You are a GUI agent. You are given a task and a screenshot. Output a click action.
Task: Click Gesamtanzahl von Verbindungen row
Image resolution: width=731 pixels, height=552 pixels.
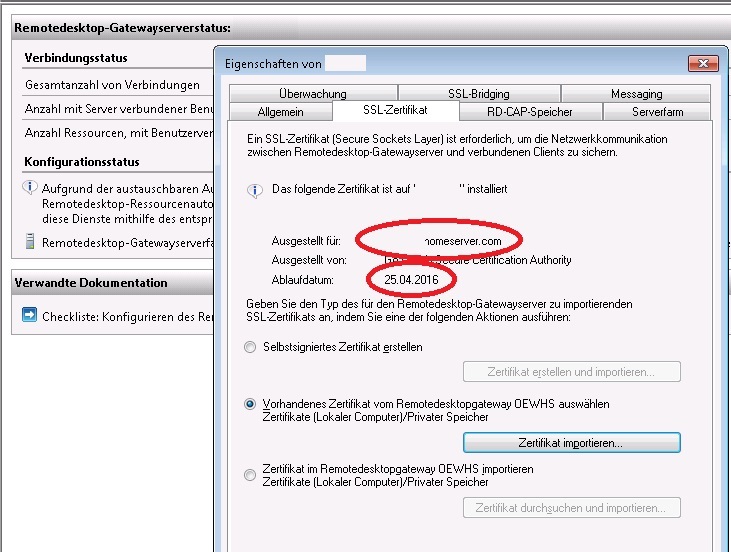112,85
